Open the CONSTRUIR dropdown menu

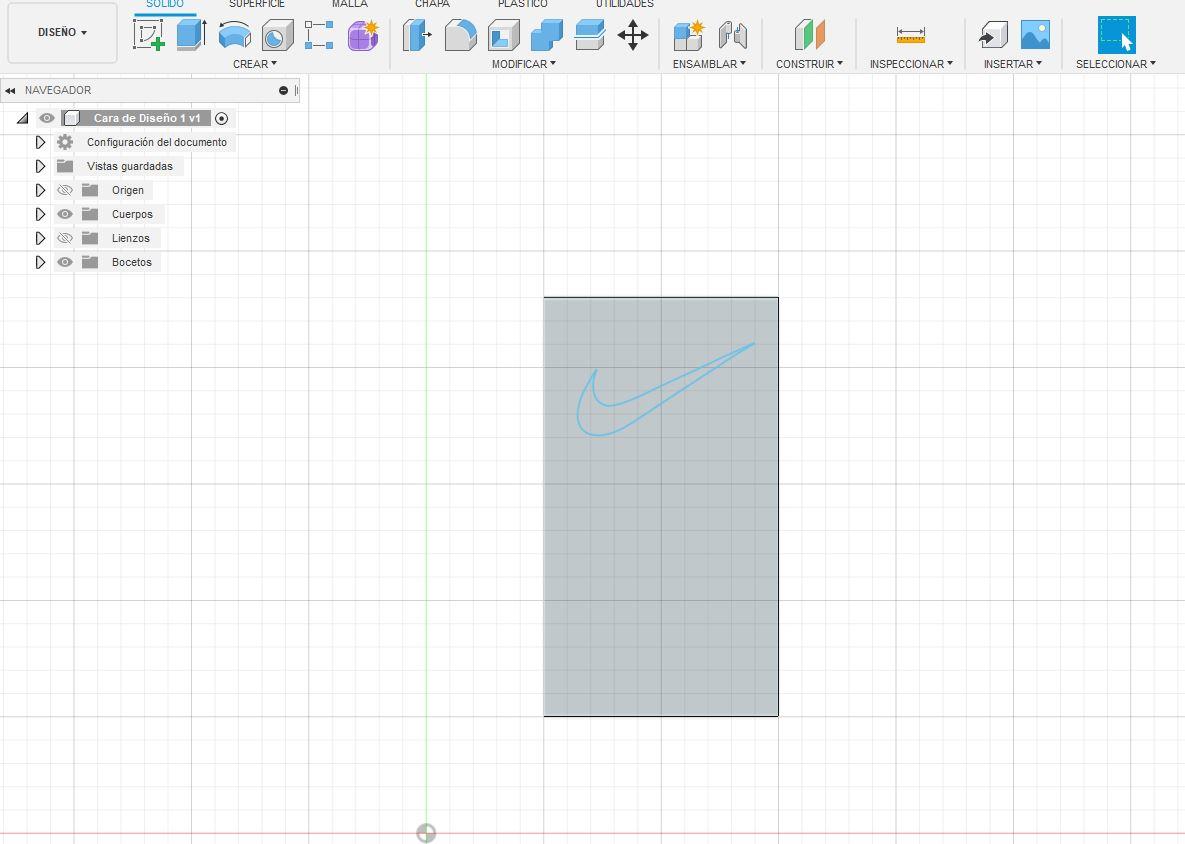[809, 64]
